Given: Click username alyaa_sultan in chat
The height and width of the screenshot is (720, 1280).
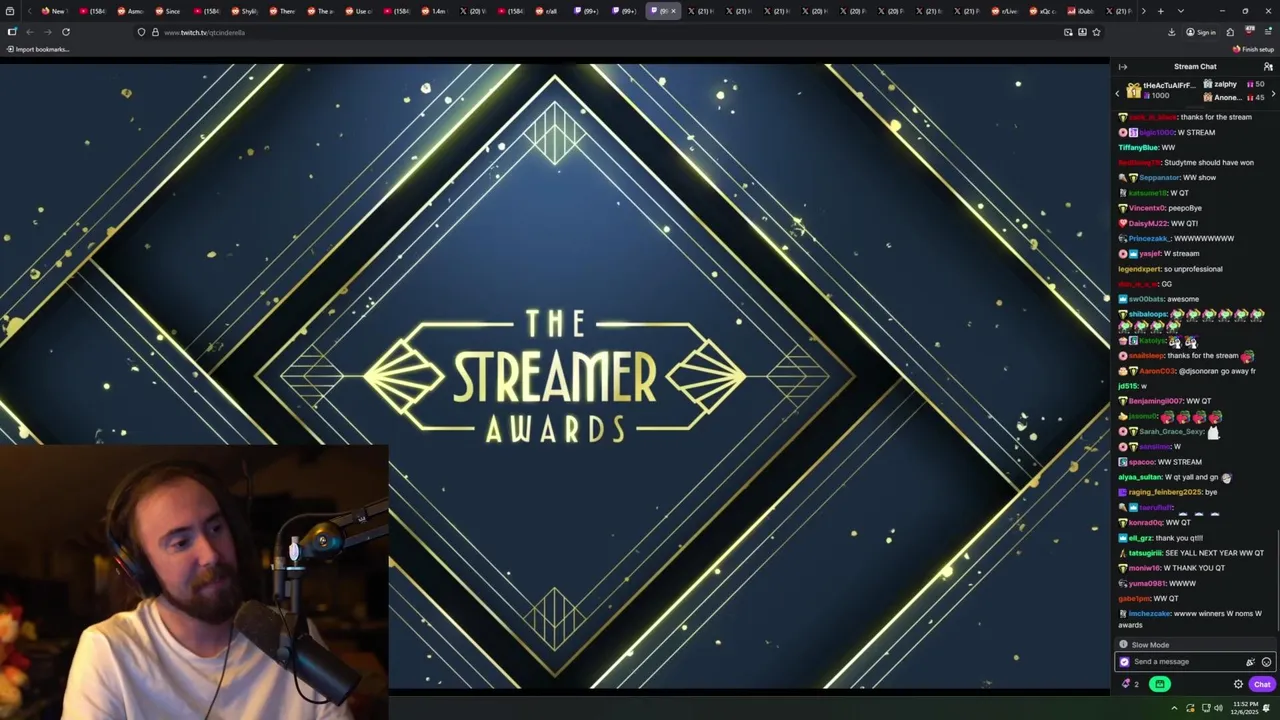Looking at the screenshot, I should pos(1140,477).
